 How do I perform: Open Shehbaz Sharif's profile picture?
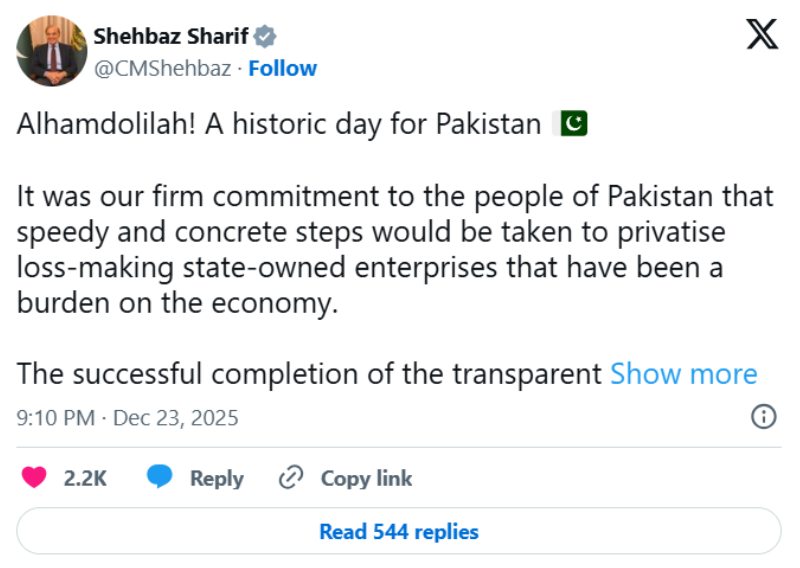pos(51,51)
